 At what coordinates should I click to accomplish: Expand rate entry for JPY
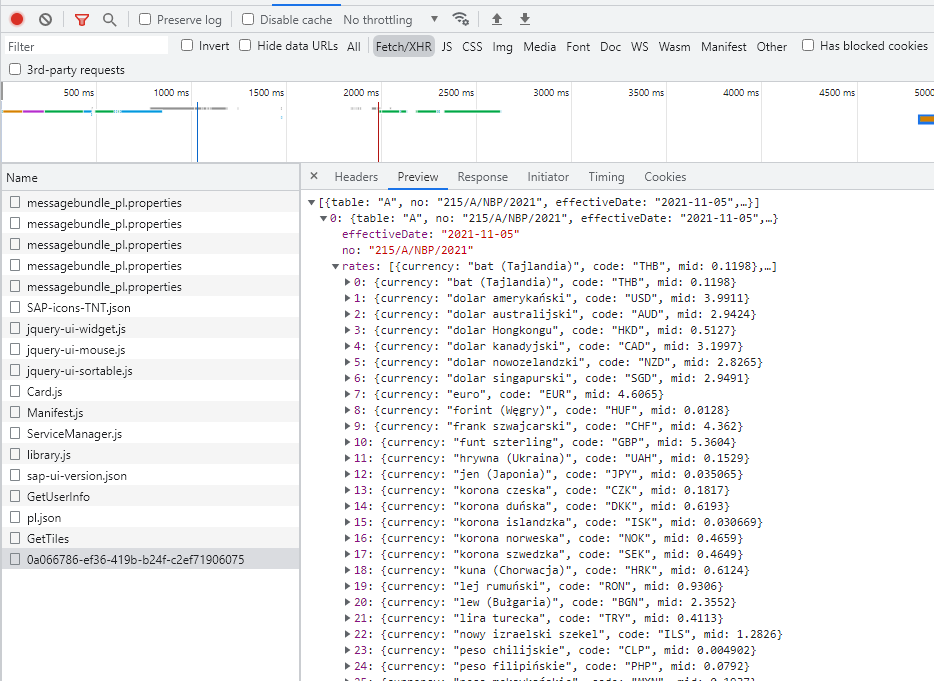347,474
